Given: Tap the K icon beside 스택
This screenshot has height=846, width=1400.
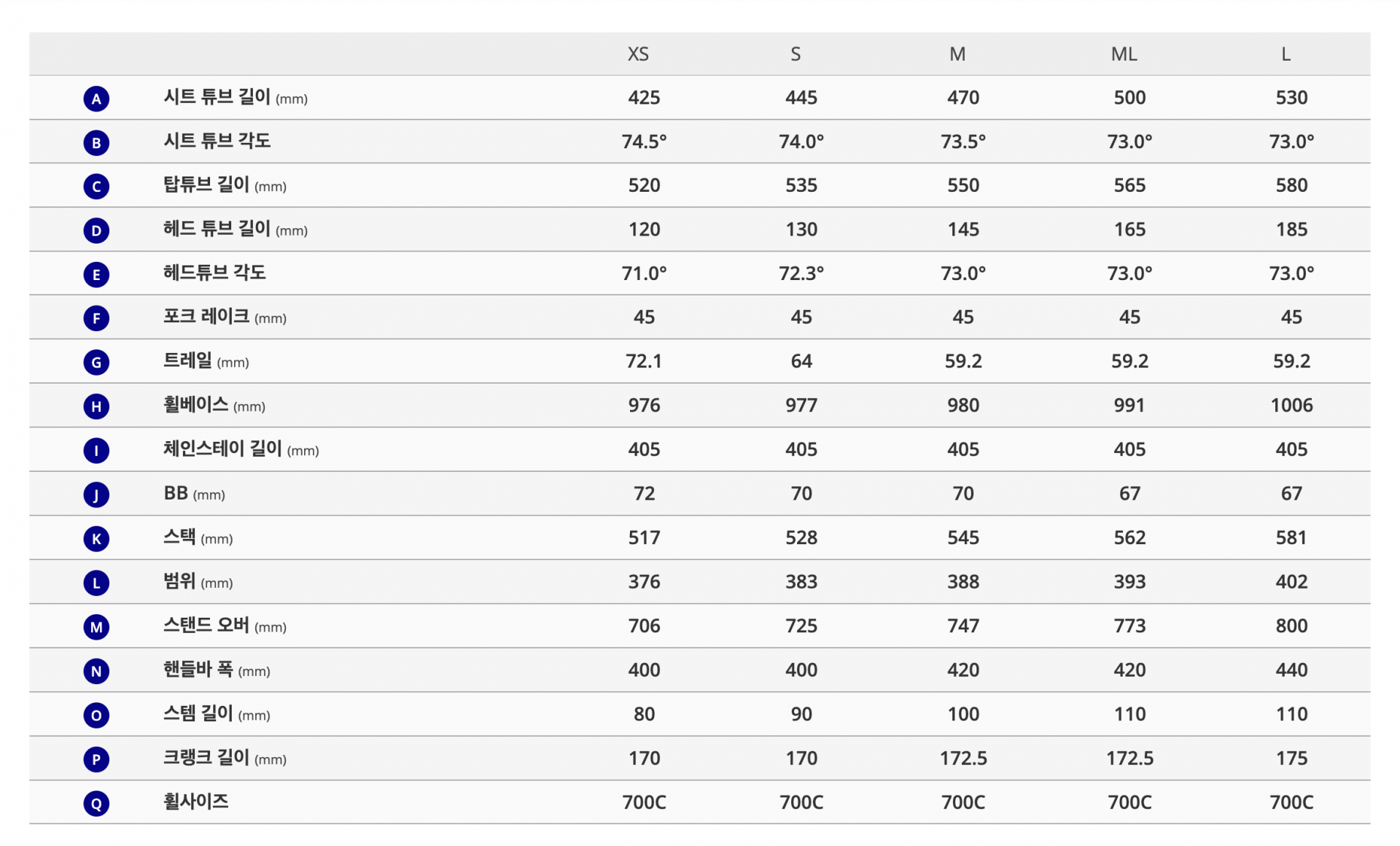Looking at the screenshot, I should 96,539.
